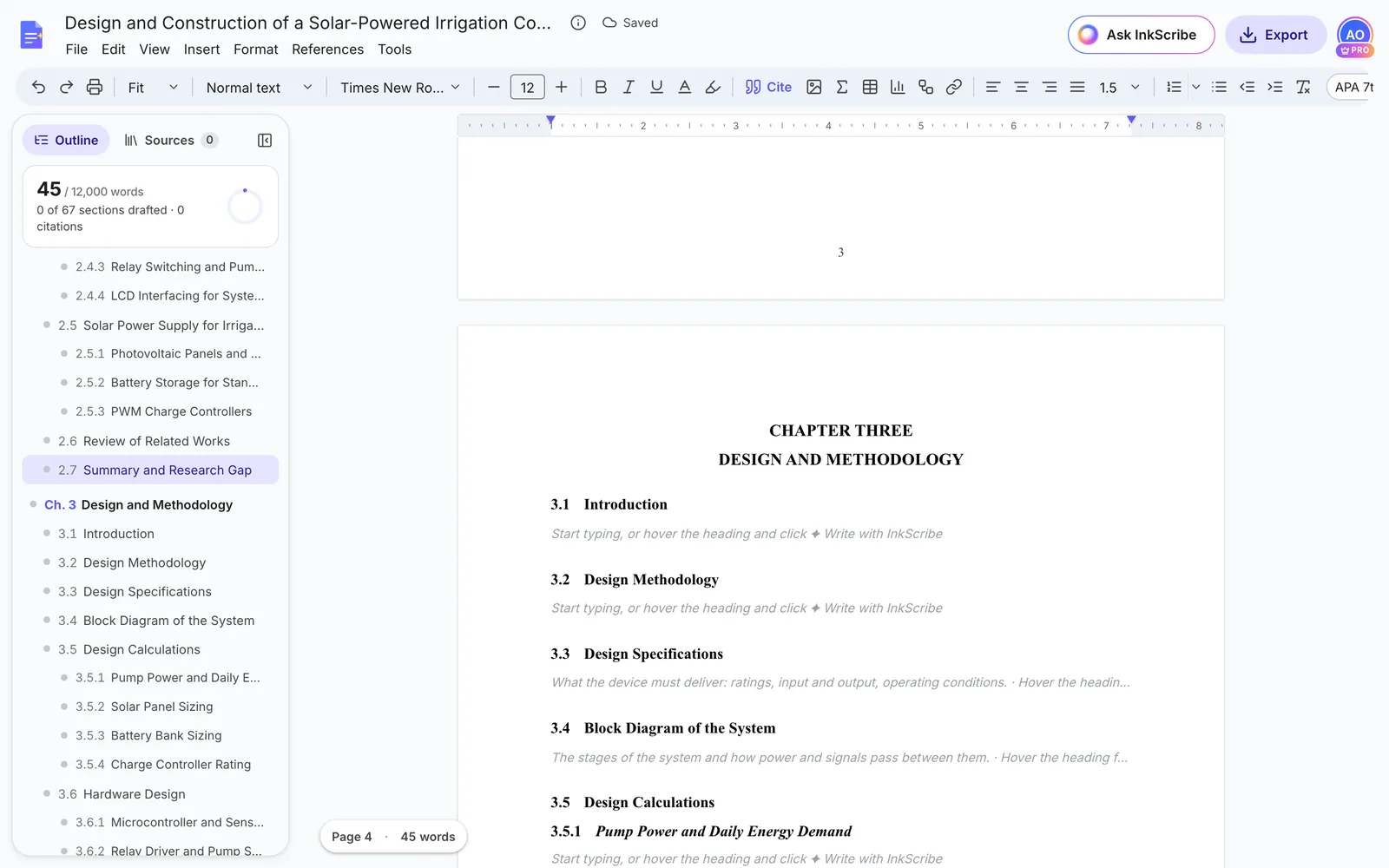Viewport: 1389px width, 868px height.
Task: Switch to the Sources tab
Action: (170, 141)
